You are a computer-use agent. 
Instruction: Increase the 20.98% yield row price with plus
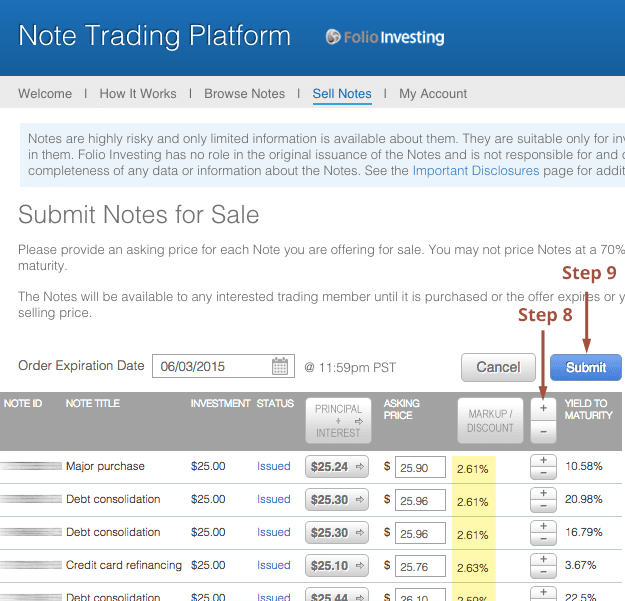(x=543, y=494)
